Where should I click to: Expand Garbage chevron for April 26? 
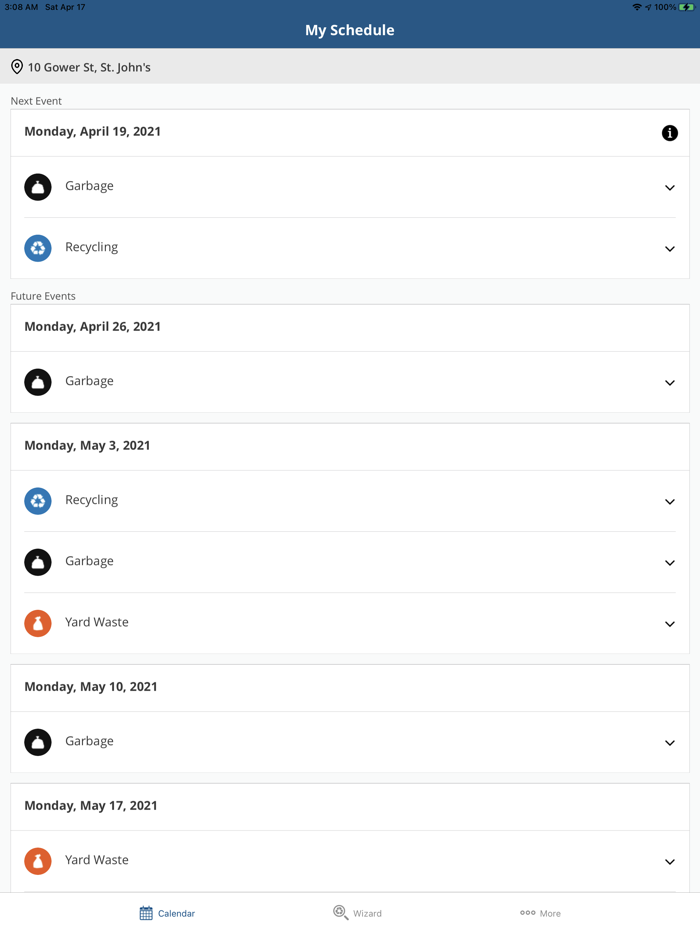click(x=670, y=383)
